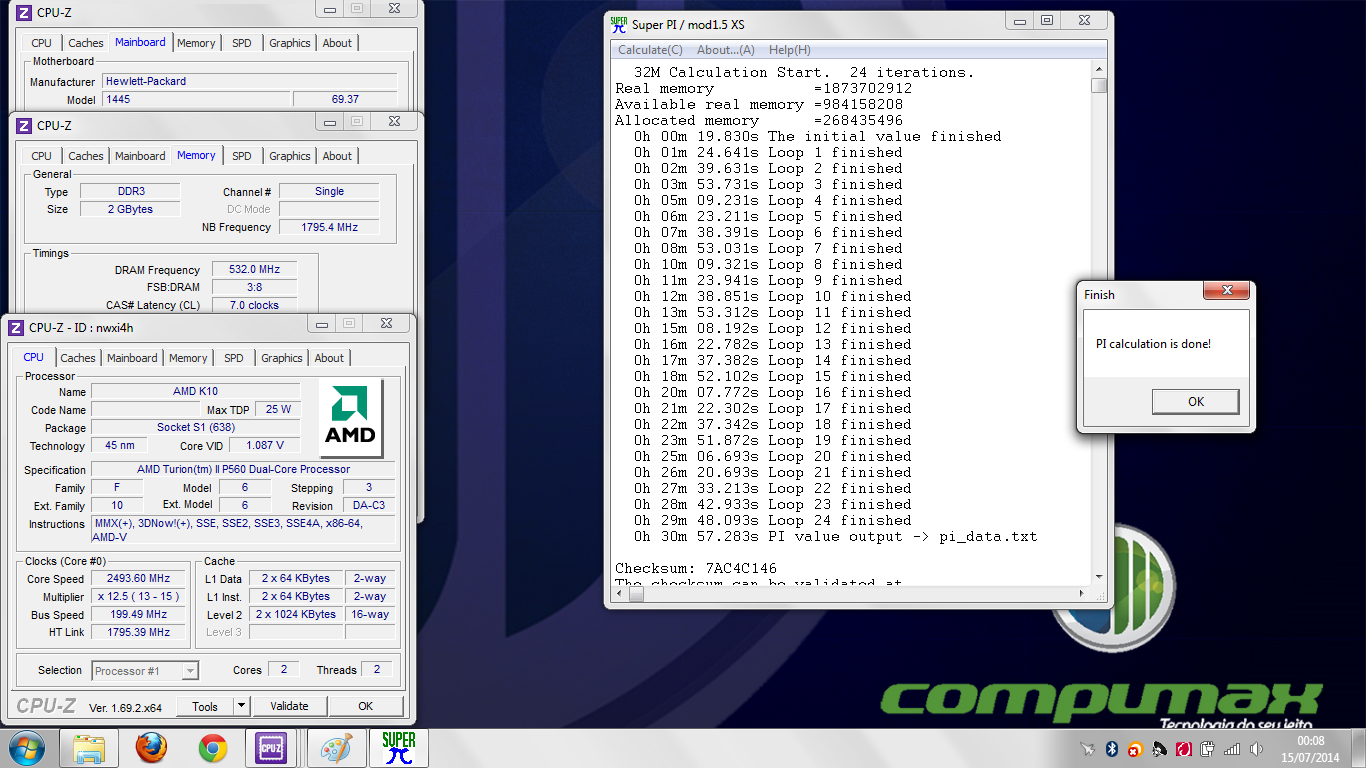Click "PI calculation is done!" message text

point(1153,344)
